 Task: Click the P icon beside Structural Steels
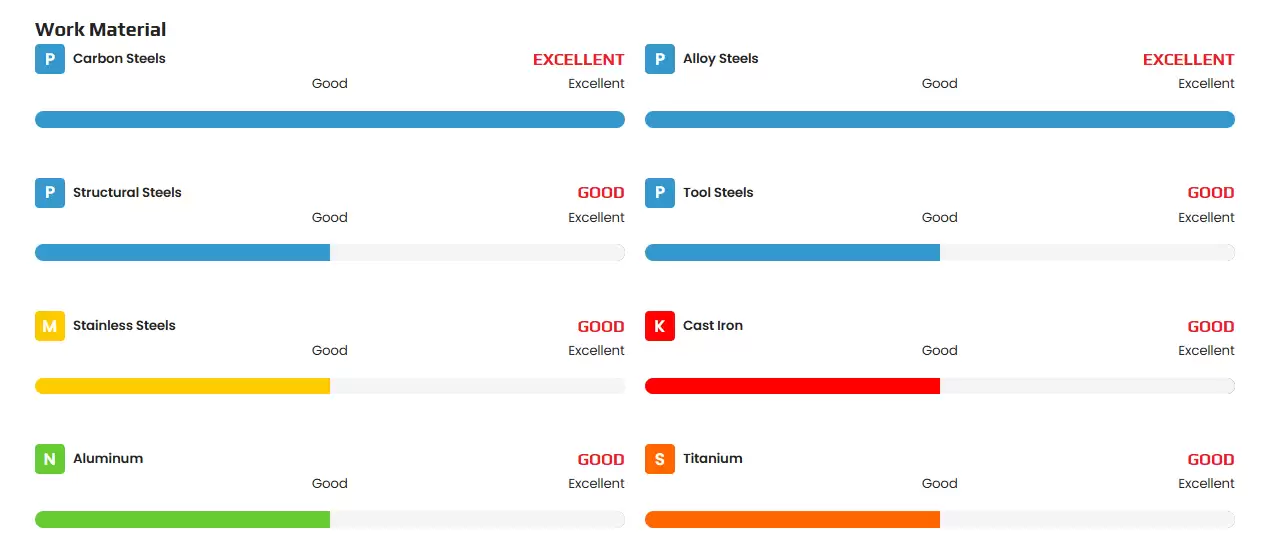50,193
